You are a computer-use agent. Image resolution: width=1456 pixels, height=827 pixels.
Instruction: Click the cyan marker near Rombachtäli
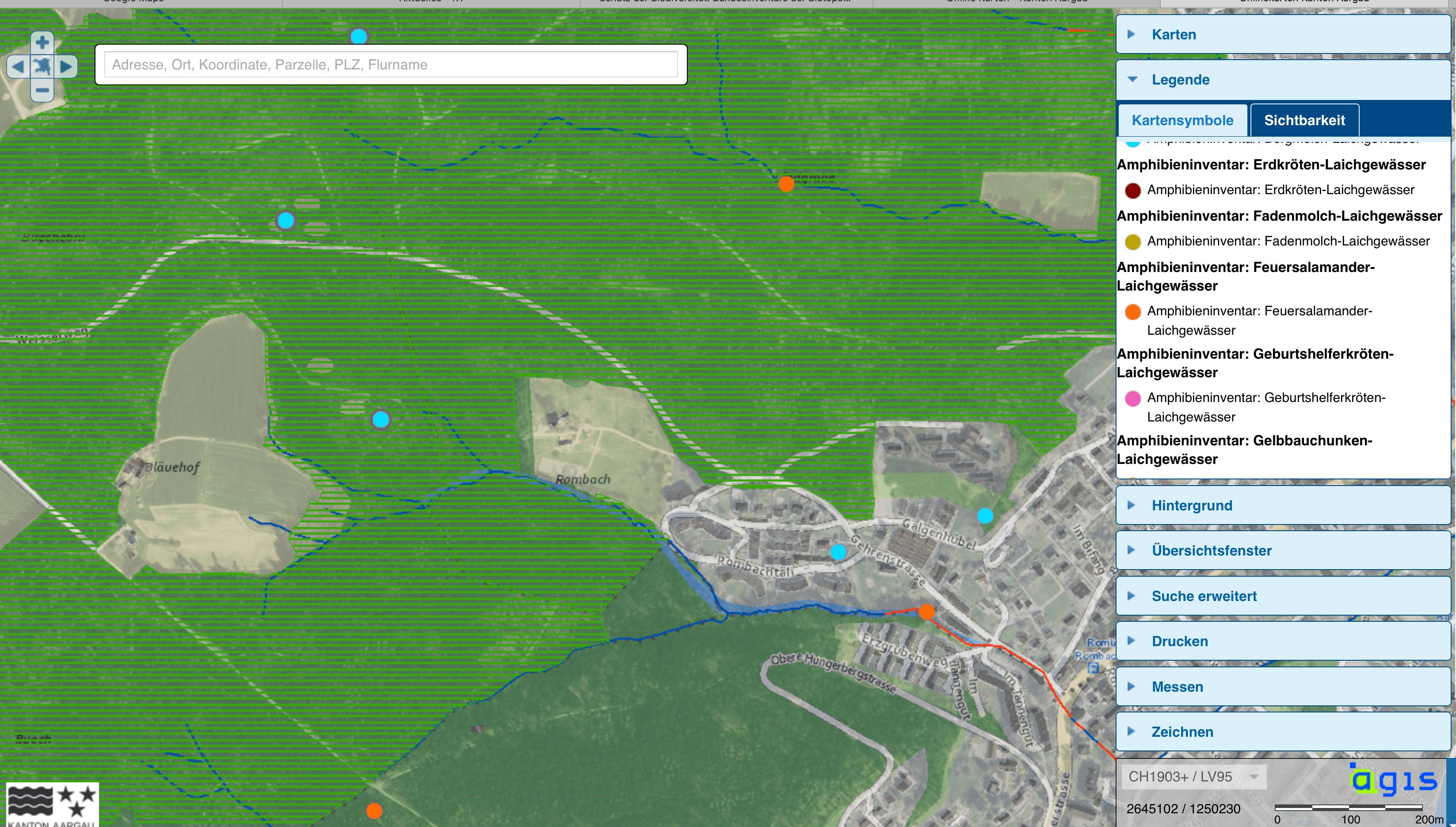[x=839, y=551]
